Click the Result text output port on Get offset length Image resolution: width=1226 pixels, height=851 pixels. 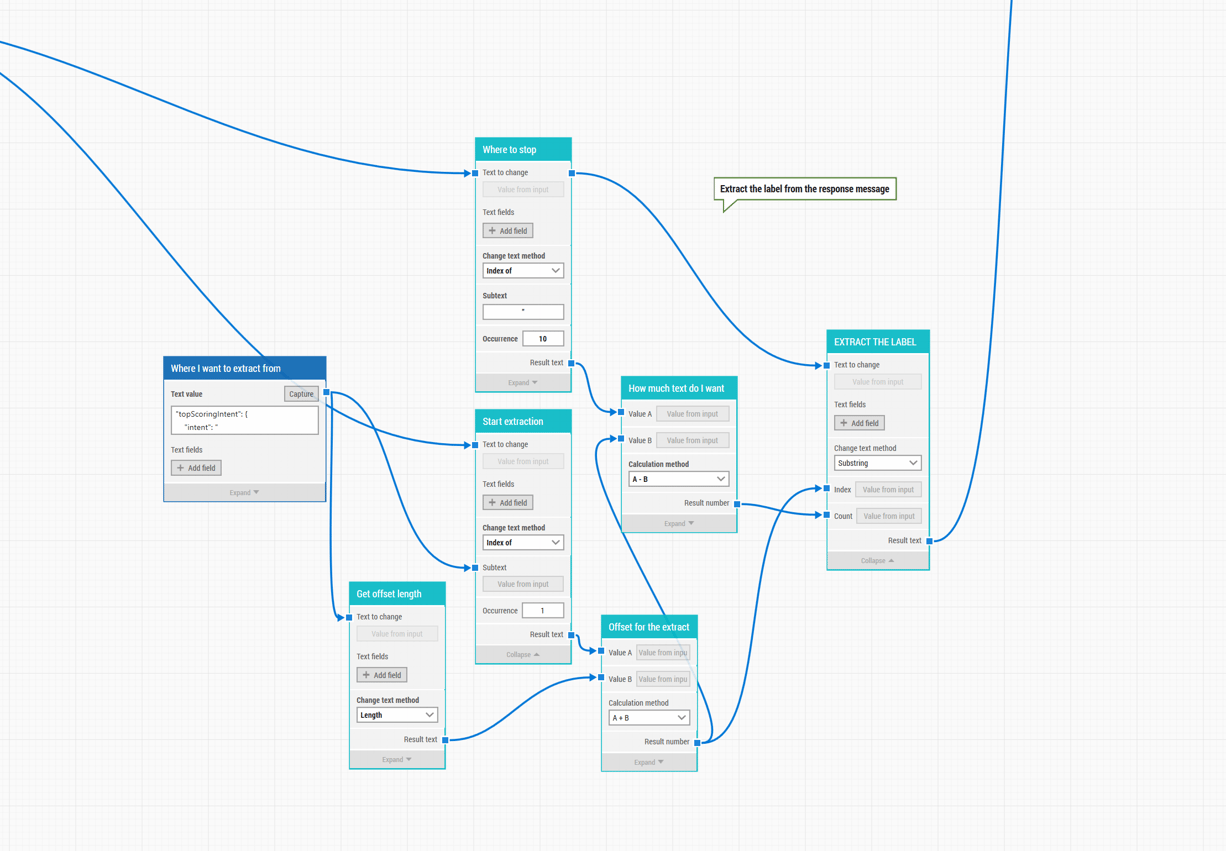446,739
